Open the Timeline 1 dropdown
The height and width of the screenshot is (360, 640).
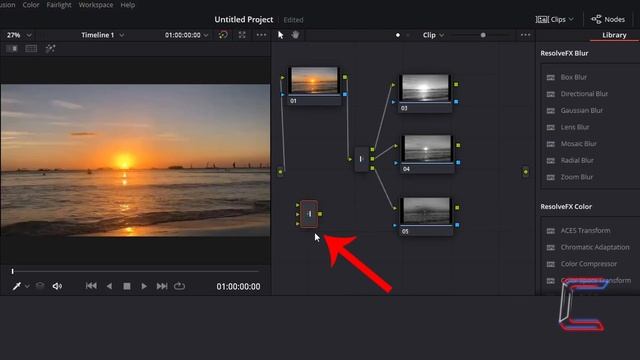click(102, 35)
